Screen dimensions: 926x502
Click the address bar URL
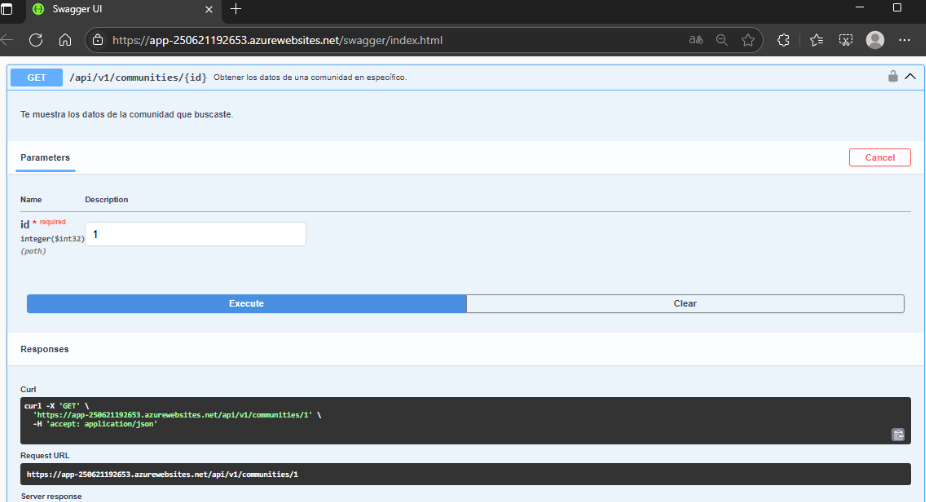click(278, 40)
